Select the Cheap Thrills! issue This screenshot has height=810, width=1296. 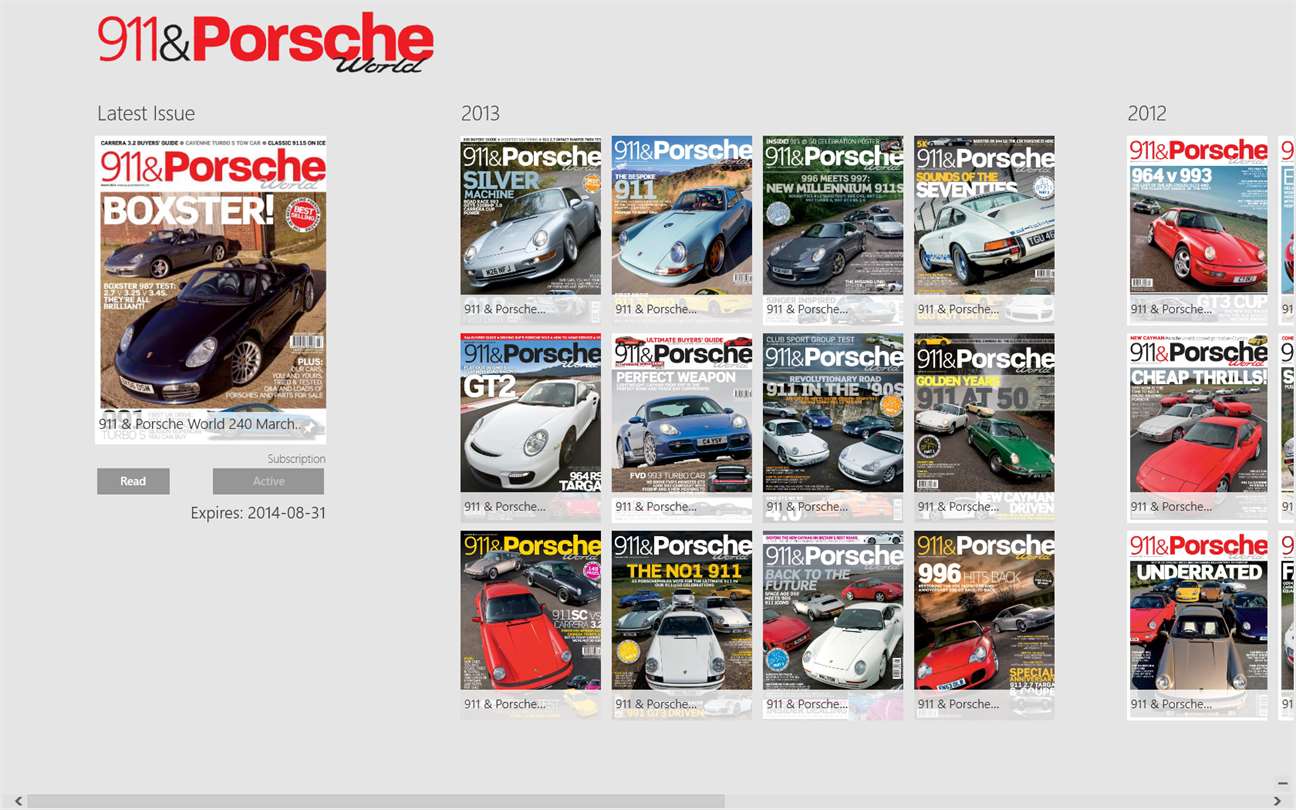click(1198, 427)
